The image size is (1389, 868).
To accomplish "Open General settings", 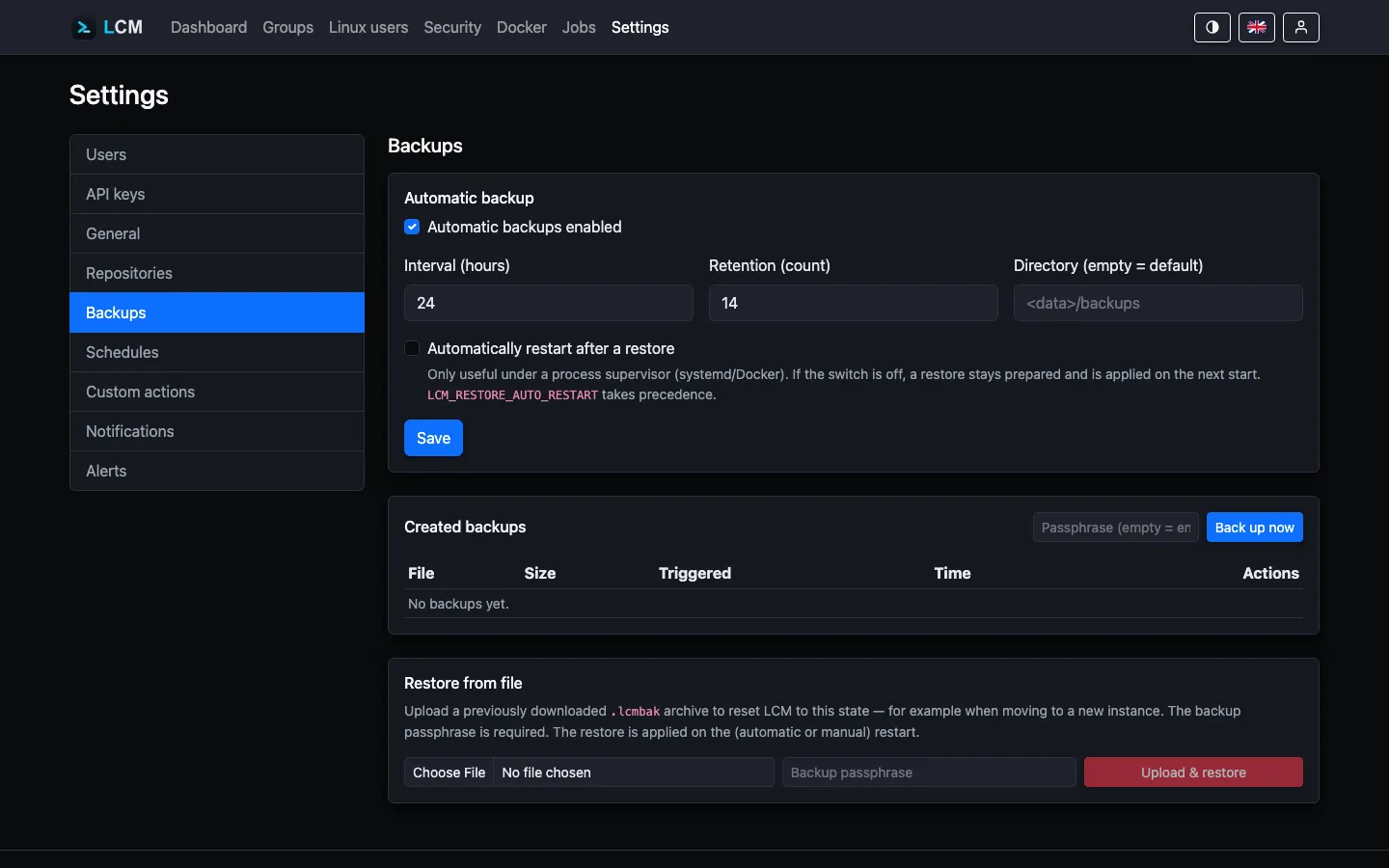I will click(x=217, y=233).
